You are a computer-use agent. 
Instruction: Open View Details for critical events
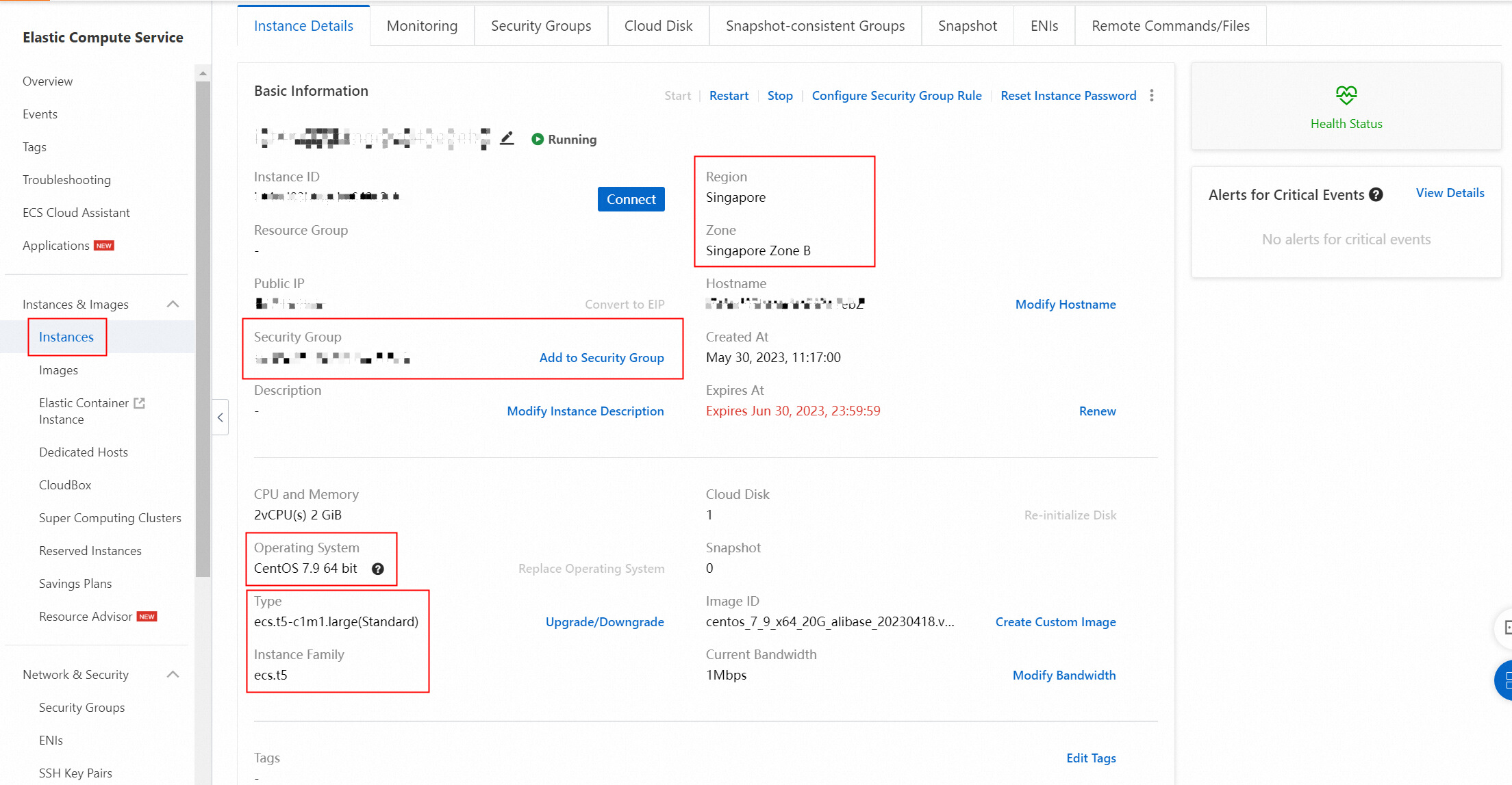(1450, 193)
